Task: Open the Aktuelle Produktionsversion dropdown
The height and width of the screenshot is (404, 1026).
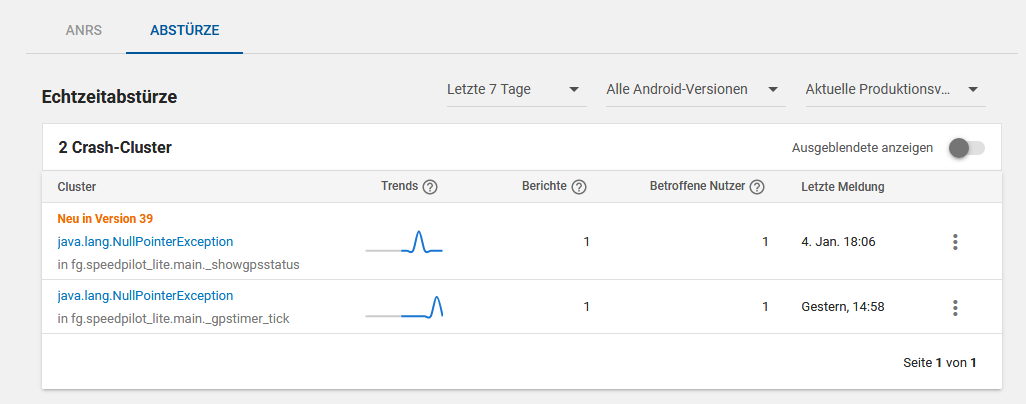Action: pyautogui.click(x=892, y=90)
